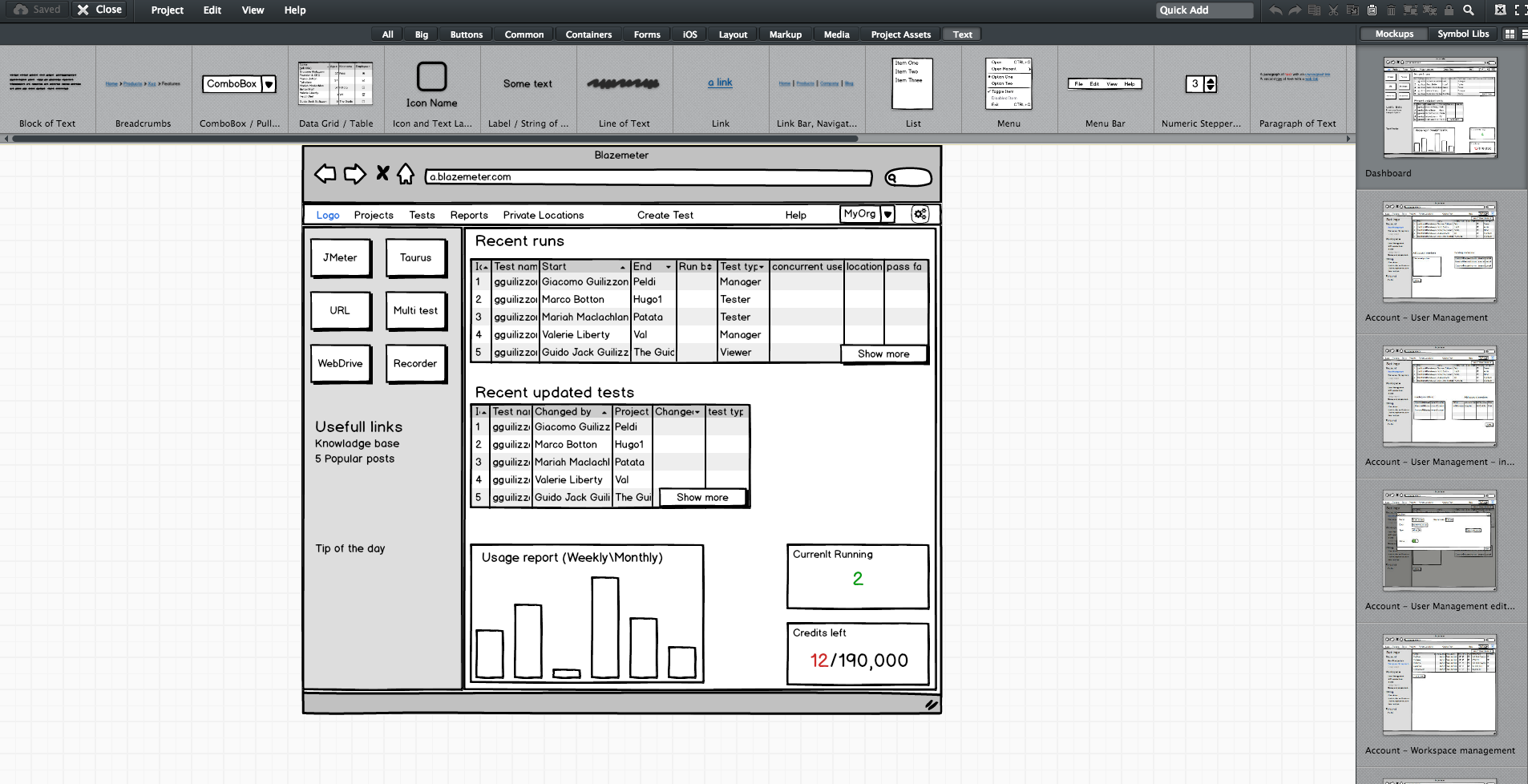The height and width of the screenshot is (784, 1528).
Task: Select the Taurus button in the mockup
Action: point(416,258)
